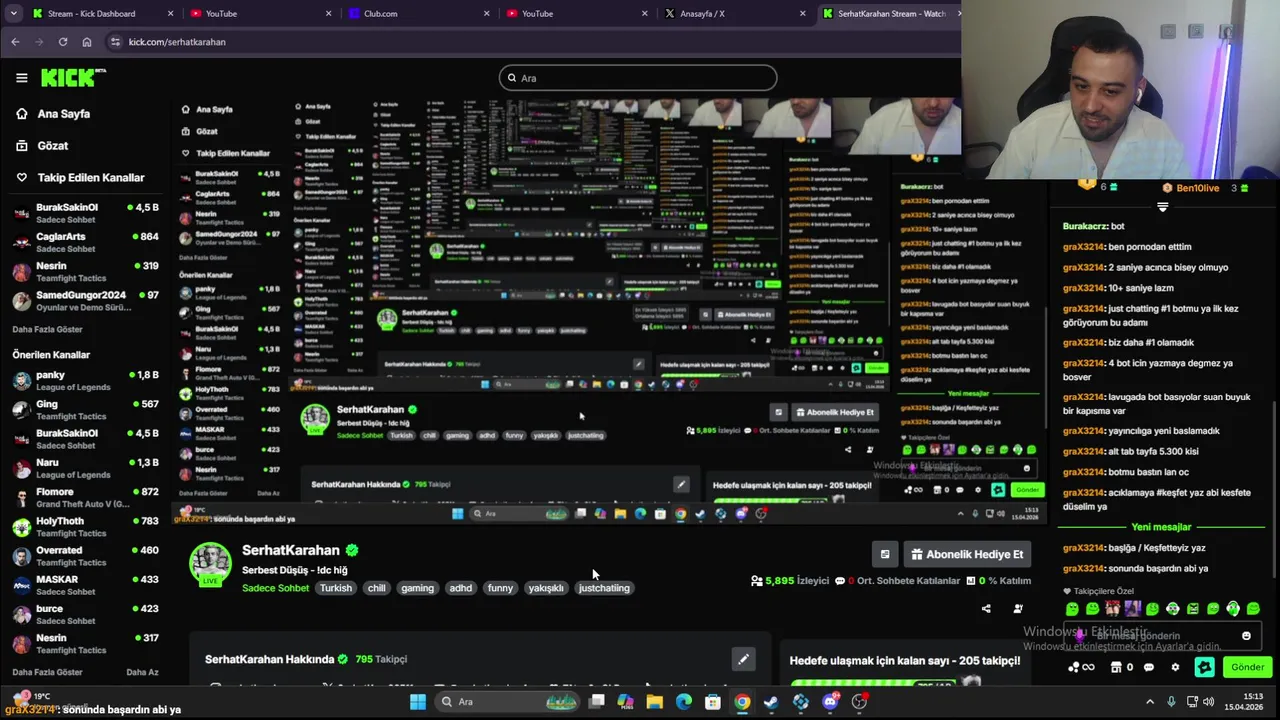Collapse the chat header arrow
Screen dimensions: 1280x720
click(1162, 207)
